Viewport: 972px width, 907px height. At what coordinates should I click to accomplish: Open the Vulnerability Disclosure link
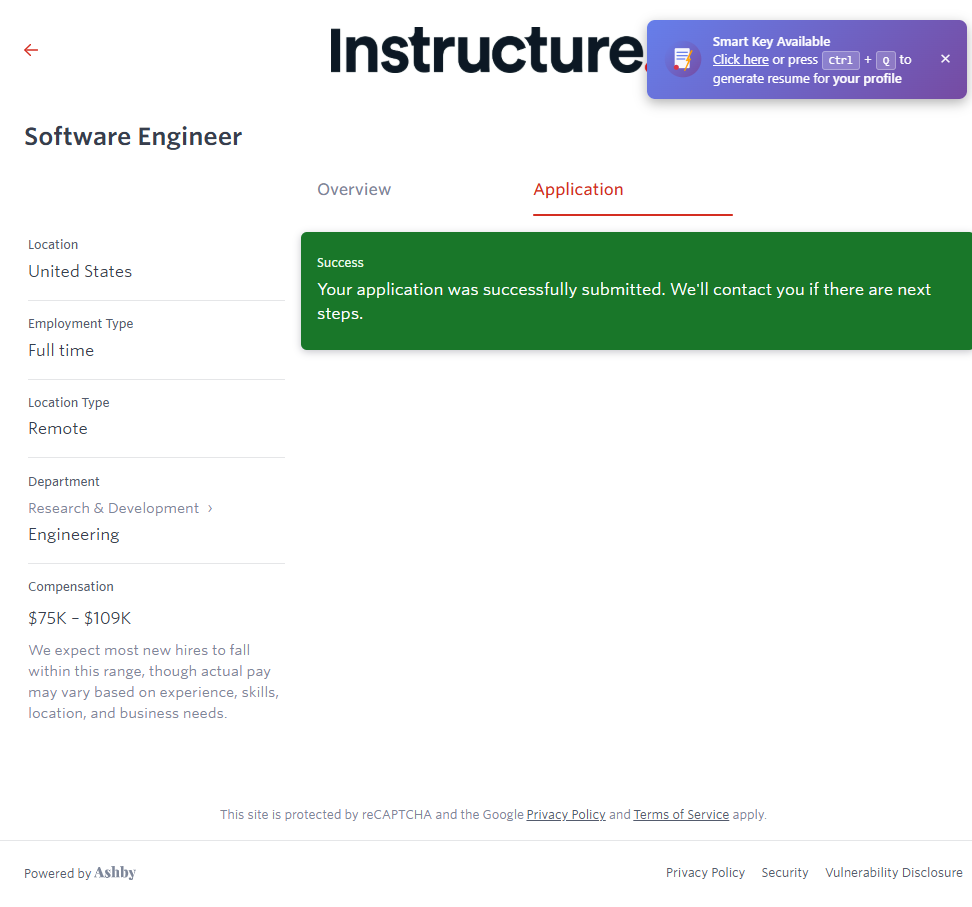pos(893,873)
